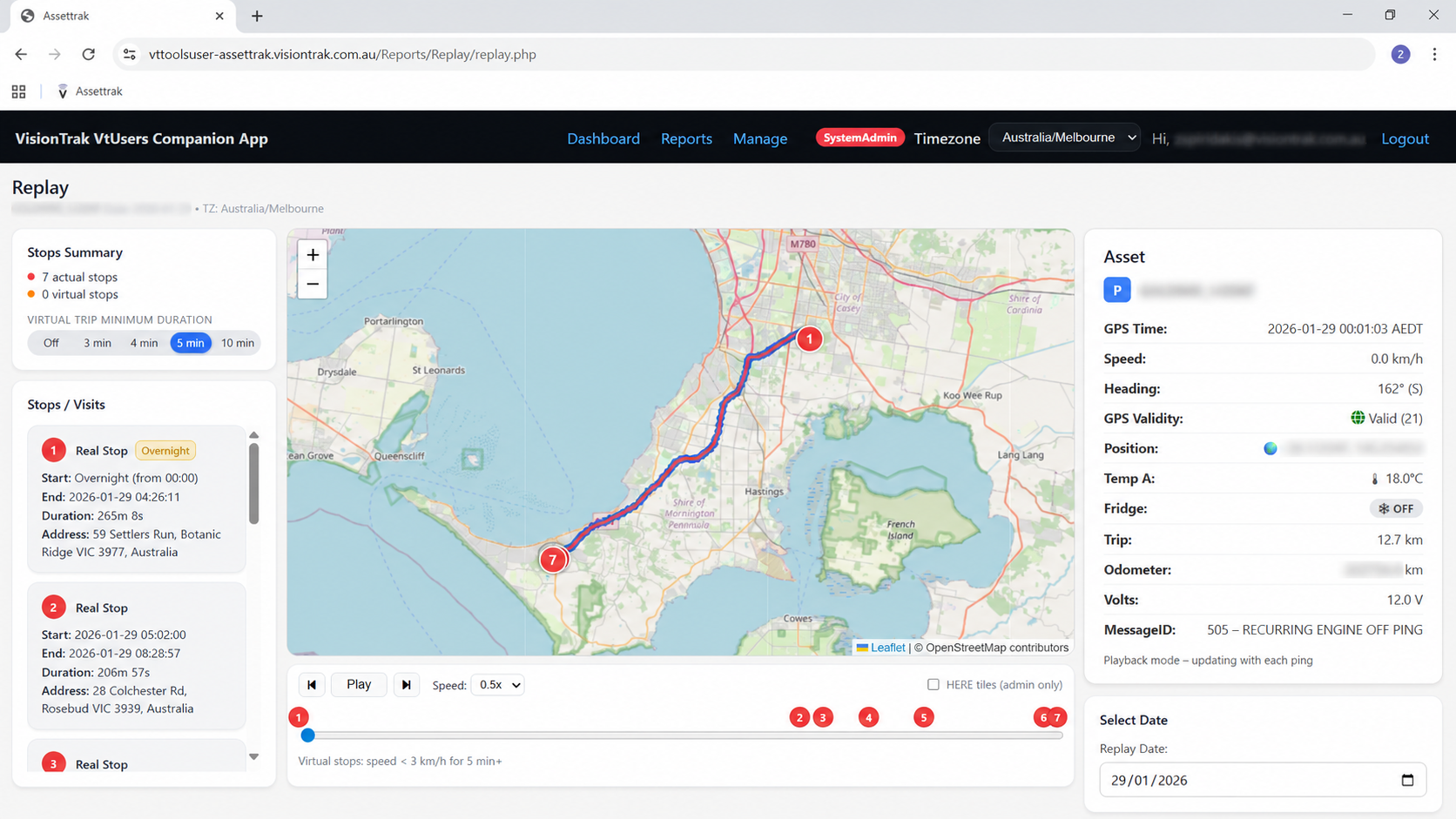Click map marker 7 near Rosebud

(x=553, y=560)
